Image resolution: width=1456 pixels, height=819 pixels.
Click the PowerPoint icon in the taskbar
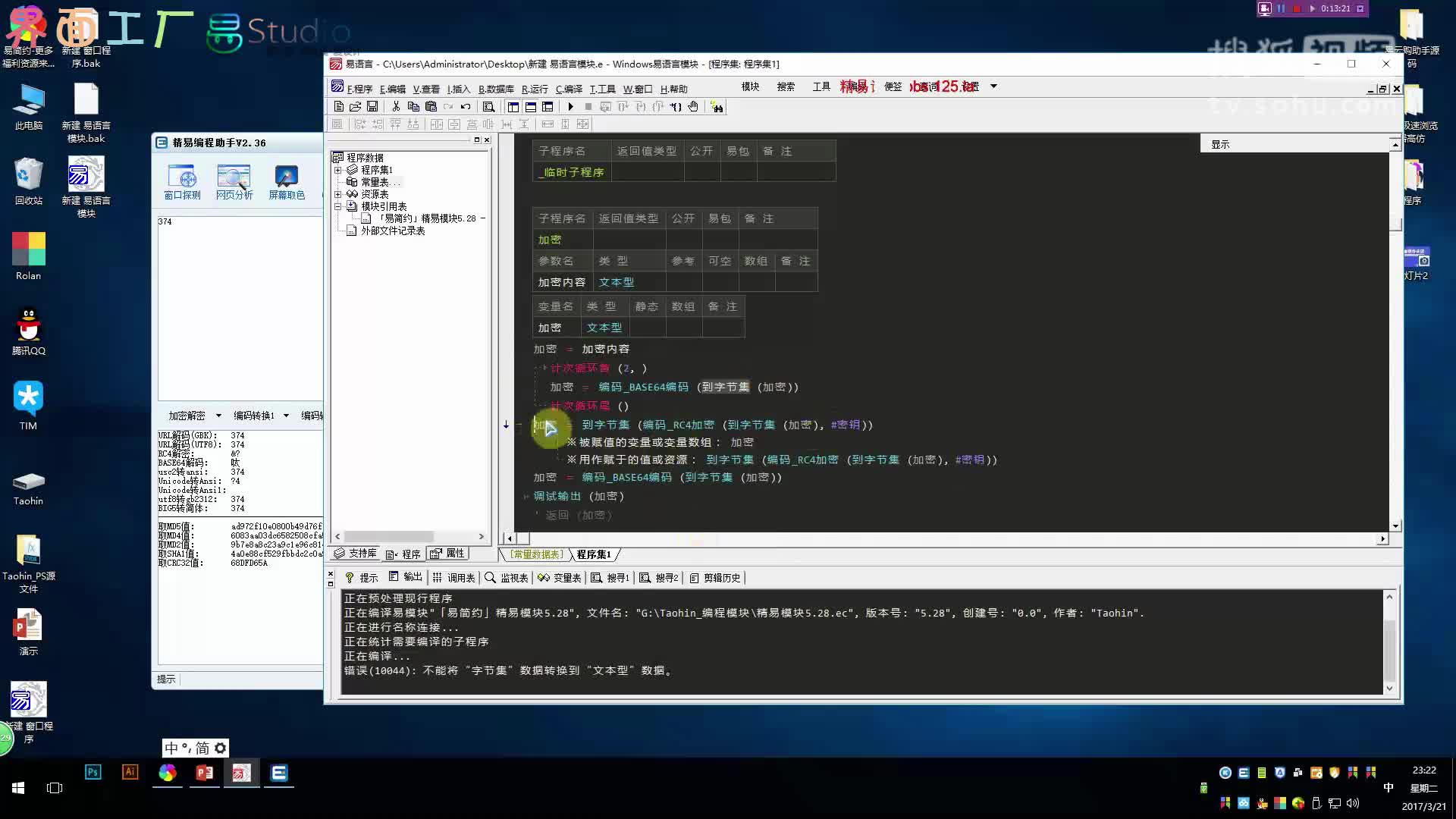coord(204,773)
